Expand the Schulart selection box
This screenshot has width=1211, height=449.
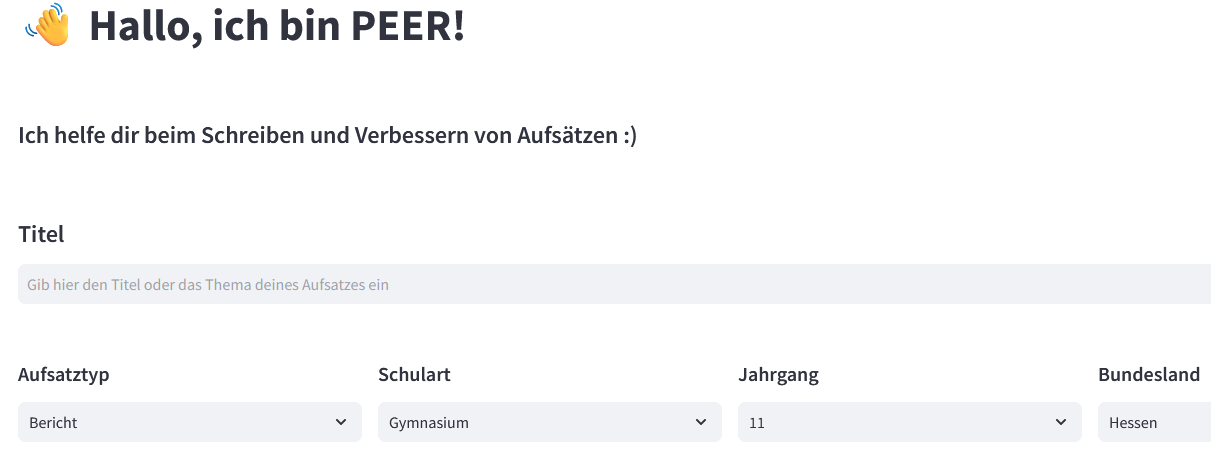pyautogui.click(x=550, y=422)
